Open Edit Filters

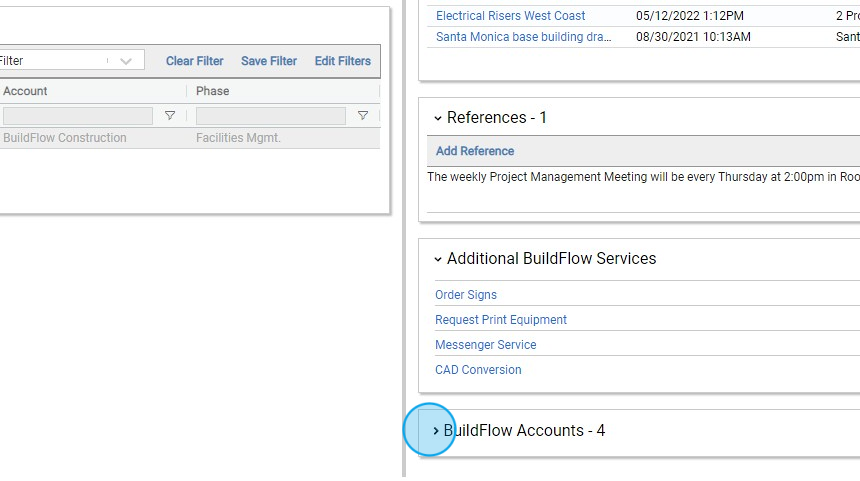pos(343,61)
